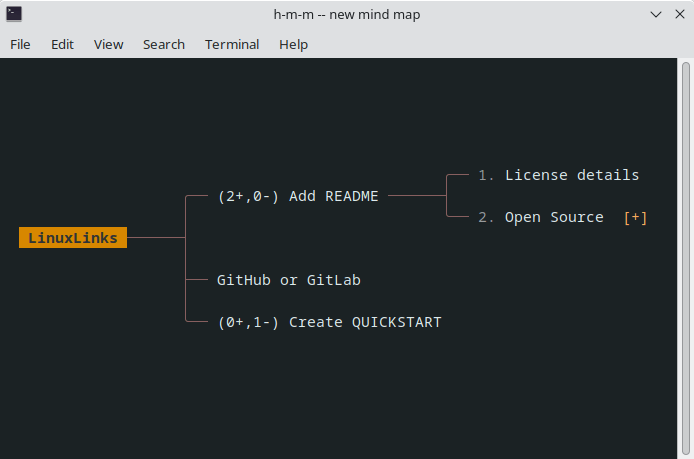
Task: Open the Edit menu
Action: click(x=63, y=44)
